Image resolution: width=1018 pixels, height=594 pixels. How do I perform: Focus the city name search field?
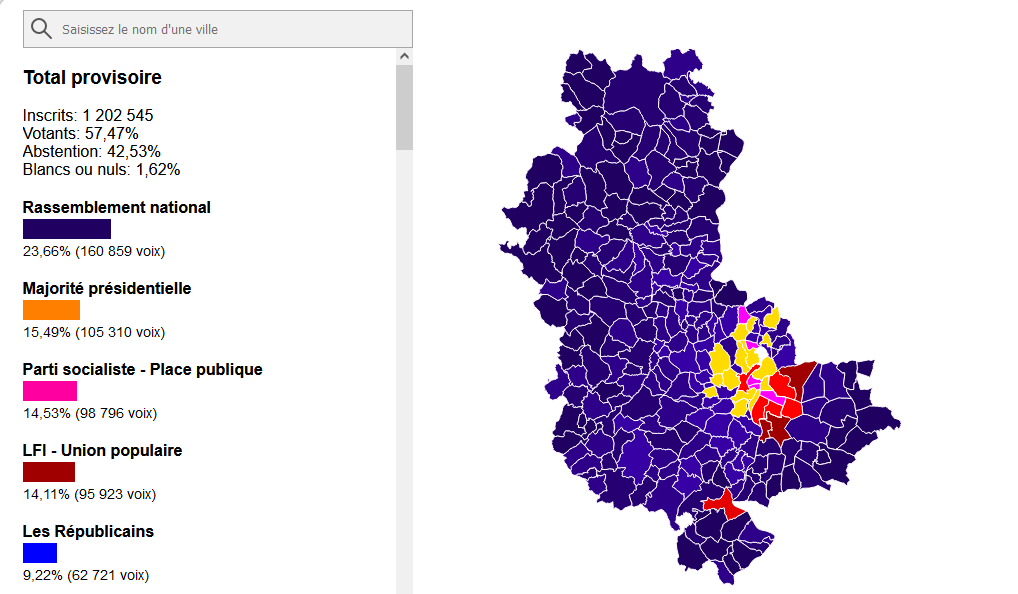pos(217,29)
